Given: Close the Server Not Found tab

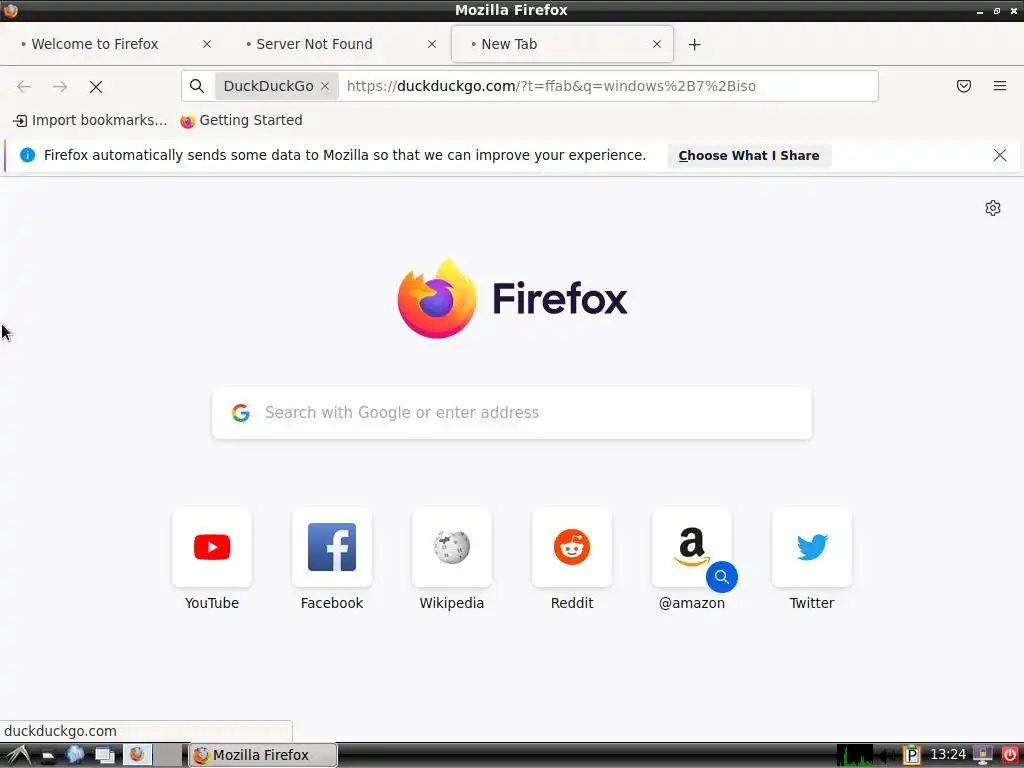Looking at the screenshot, I should click(x=432, y=44).
